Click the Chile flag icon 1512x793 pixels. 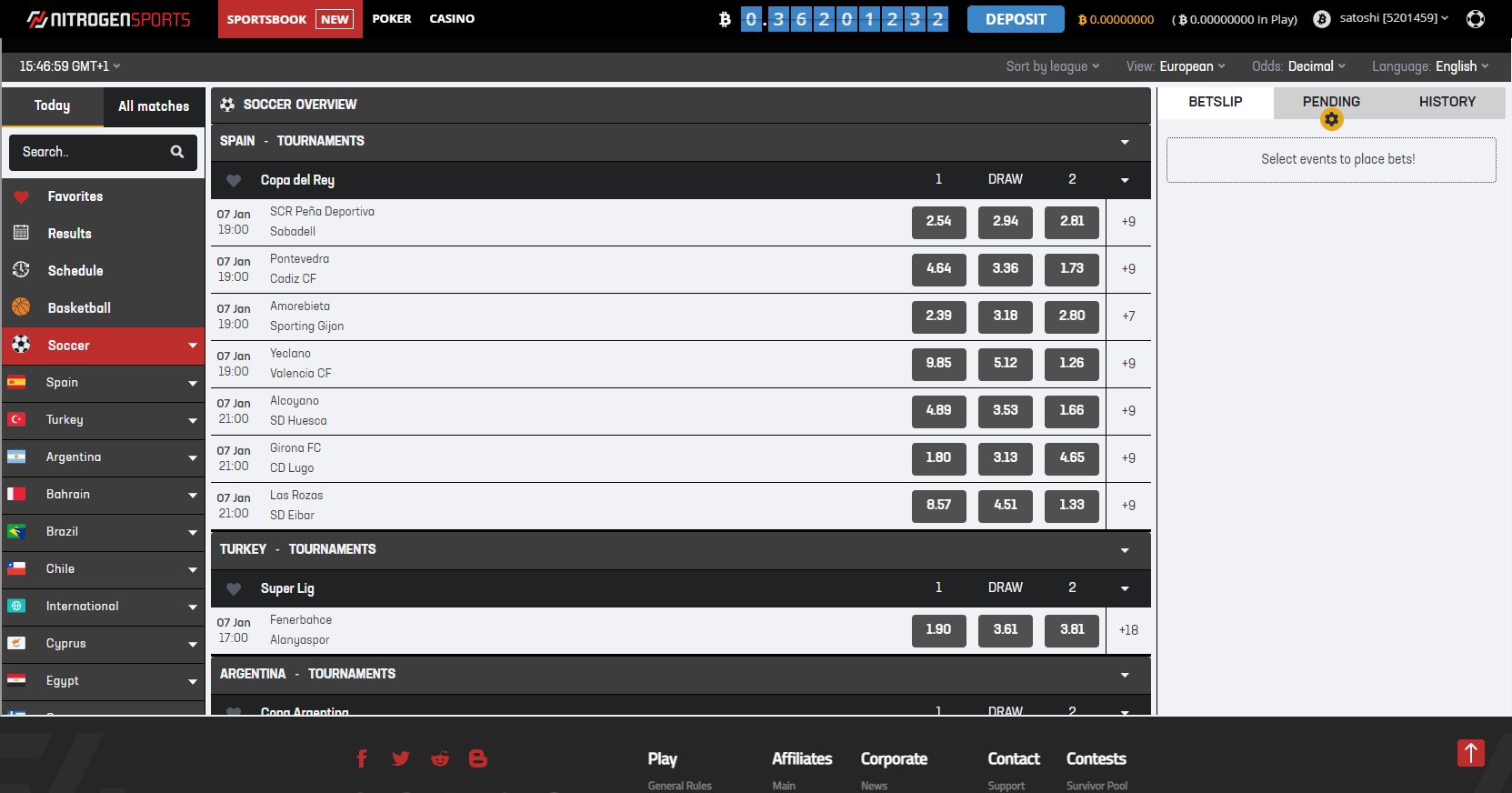pos(16,568)
